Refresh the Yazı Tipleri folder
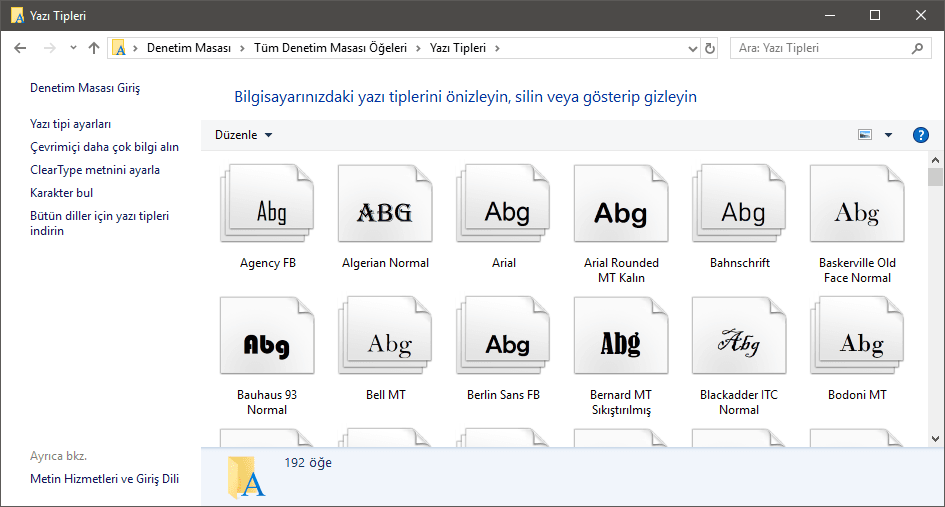 [710, 48]
